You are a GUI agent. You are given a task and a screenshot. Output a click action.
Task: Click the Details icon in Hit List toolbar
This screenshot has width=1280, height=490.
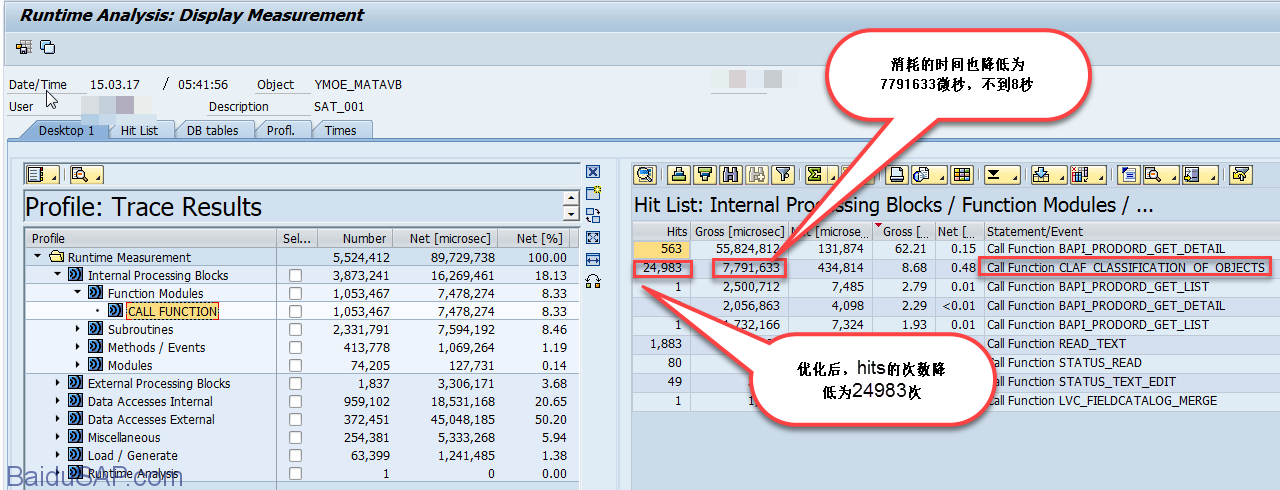click(x=645, y=175)
